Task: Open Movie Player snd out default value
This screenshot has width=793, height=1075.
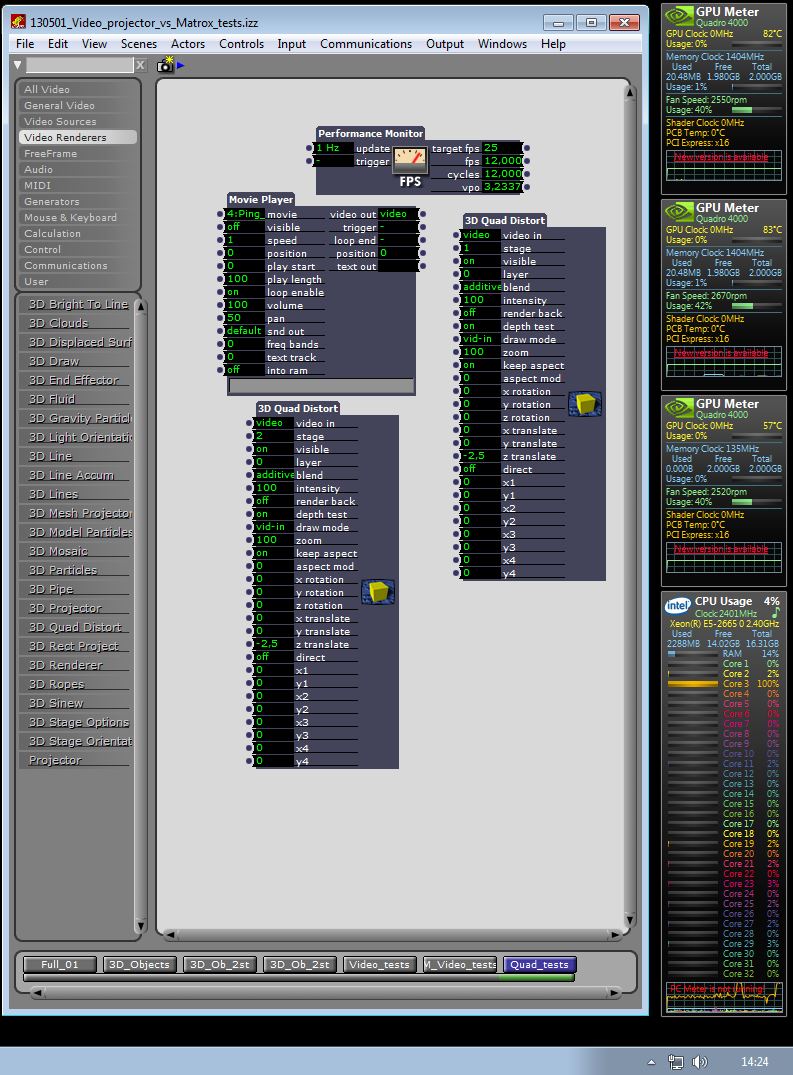Action: click(245, 331)
